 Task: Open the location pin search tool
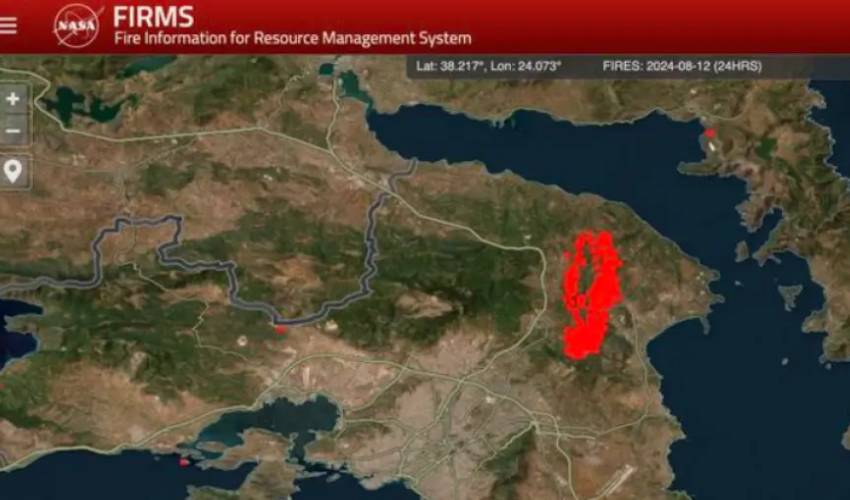pos(13,171)
